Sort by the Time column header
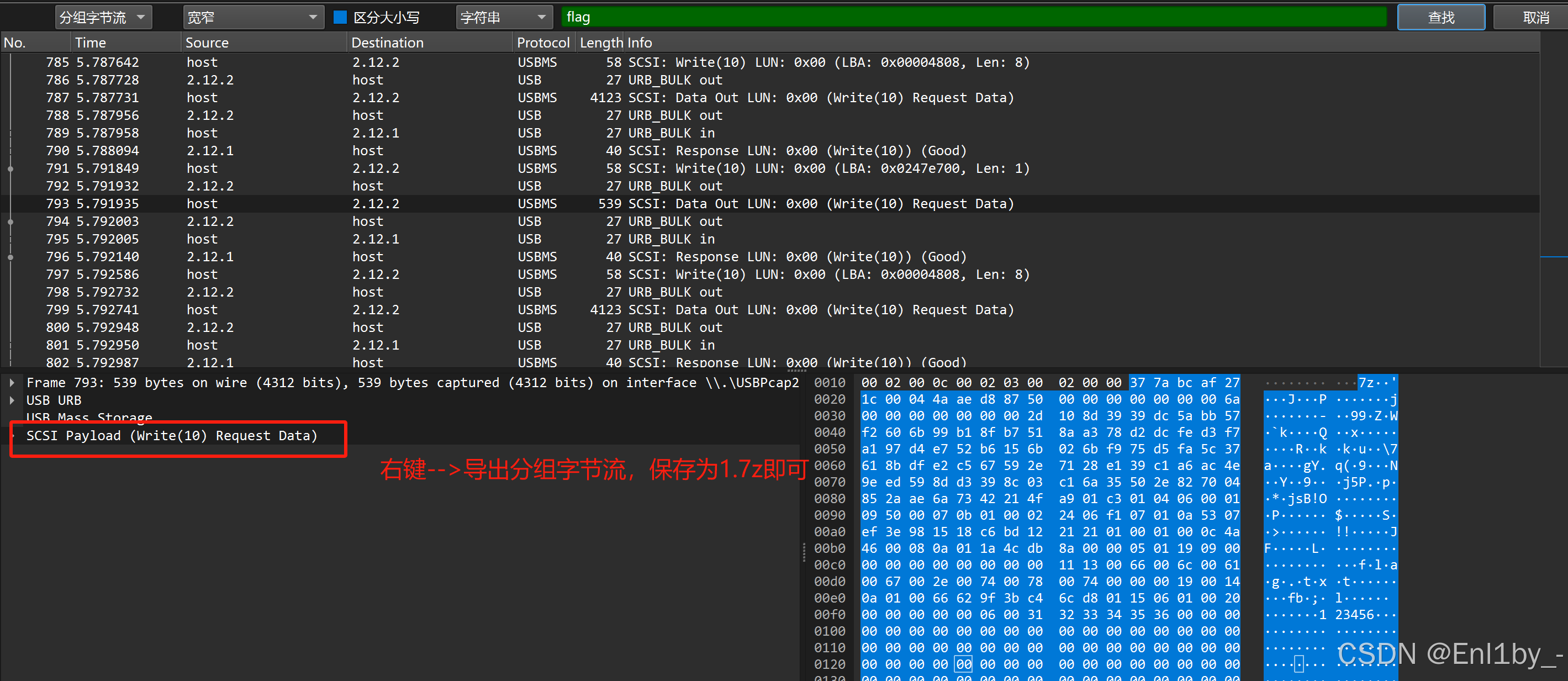The height and width of the screenshot is (681, 1568). coord(90,43)
